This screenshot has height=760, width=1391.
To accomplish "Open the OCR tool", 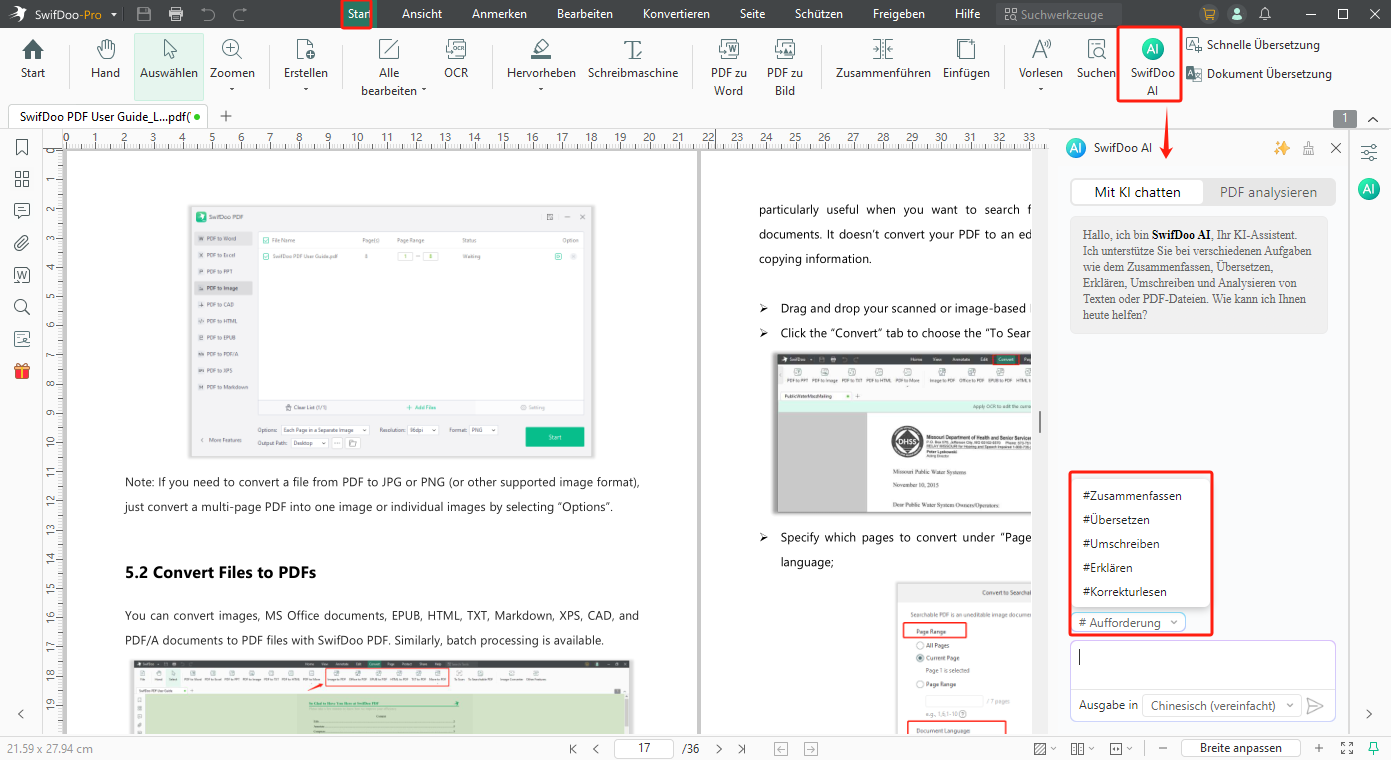I will (x=456, y=60).
